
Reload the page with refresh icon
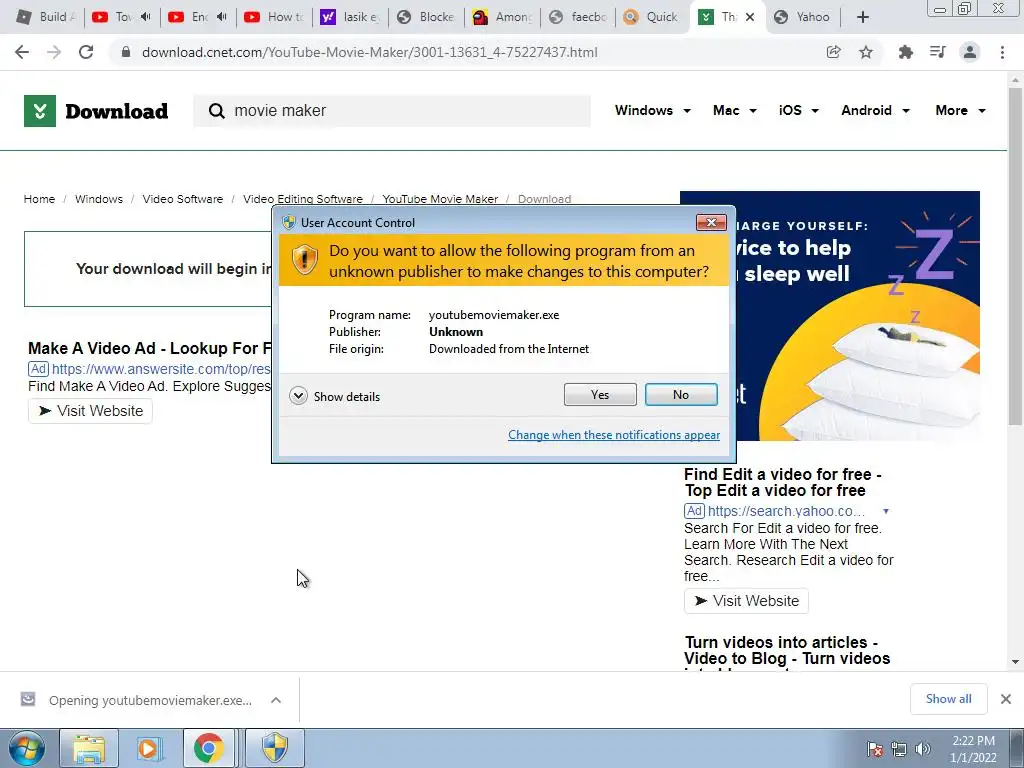pos(86,52)
